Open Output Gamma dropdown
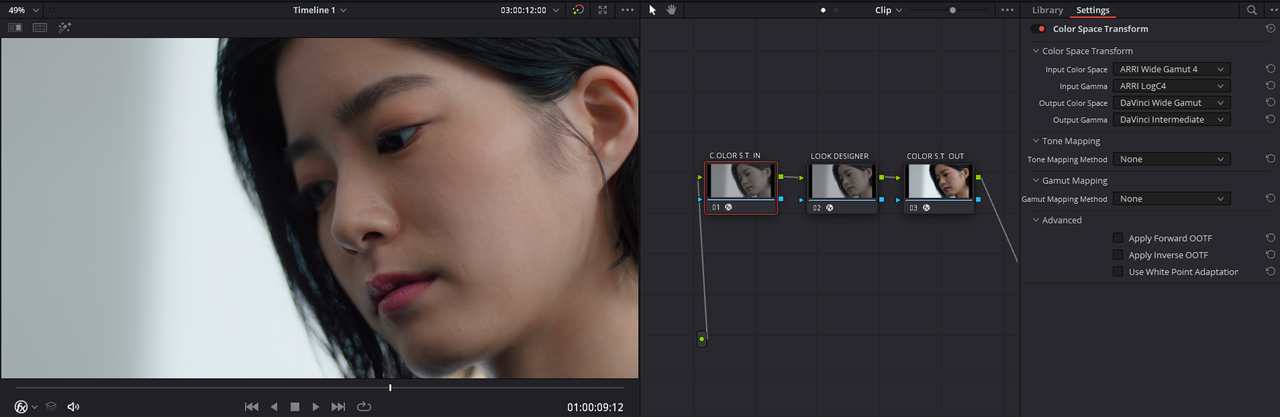 [1172, 119]
